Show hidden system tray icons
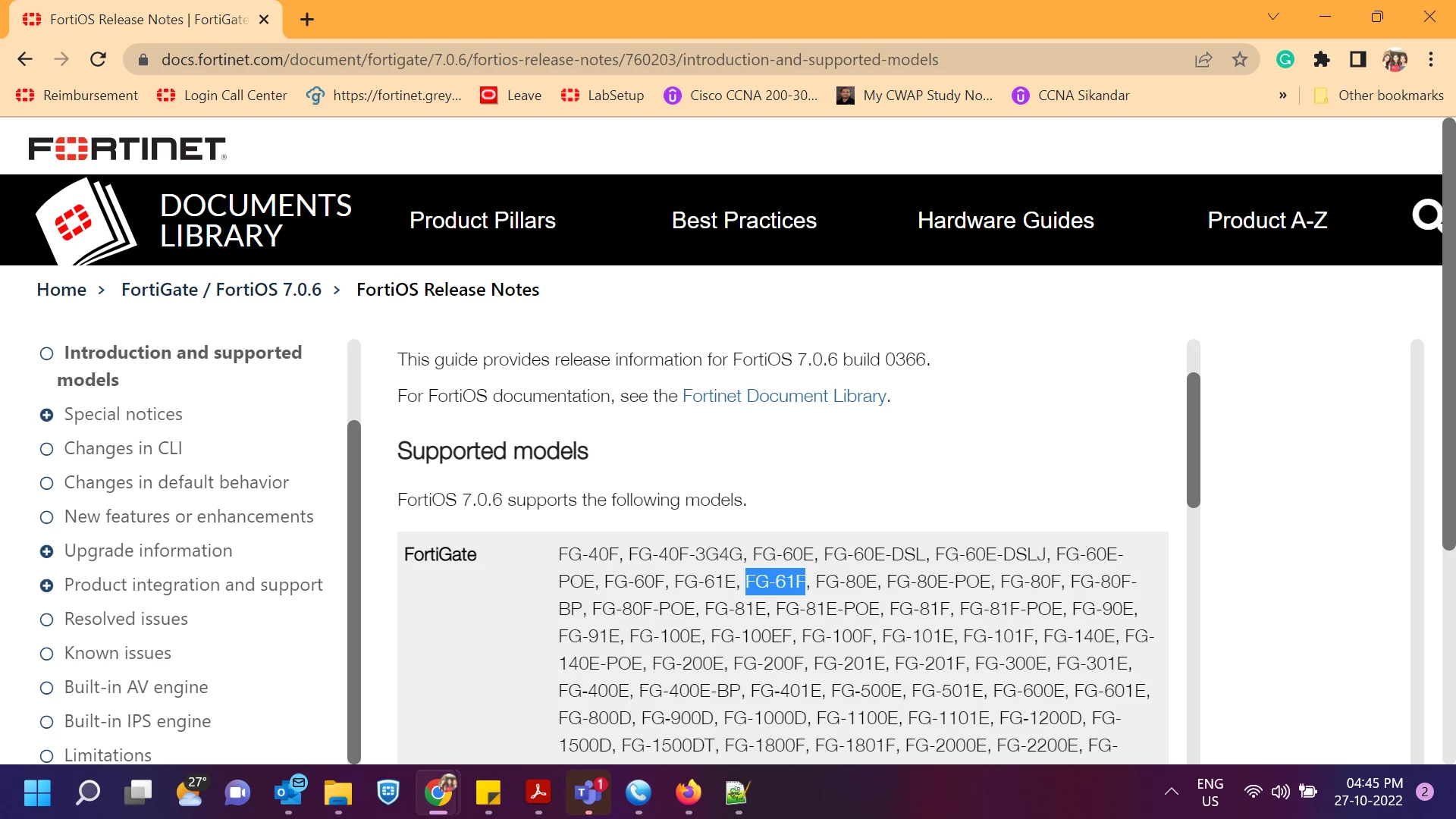Screen dimensions: 1456x819 pos(1172,792)
